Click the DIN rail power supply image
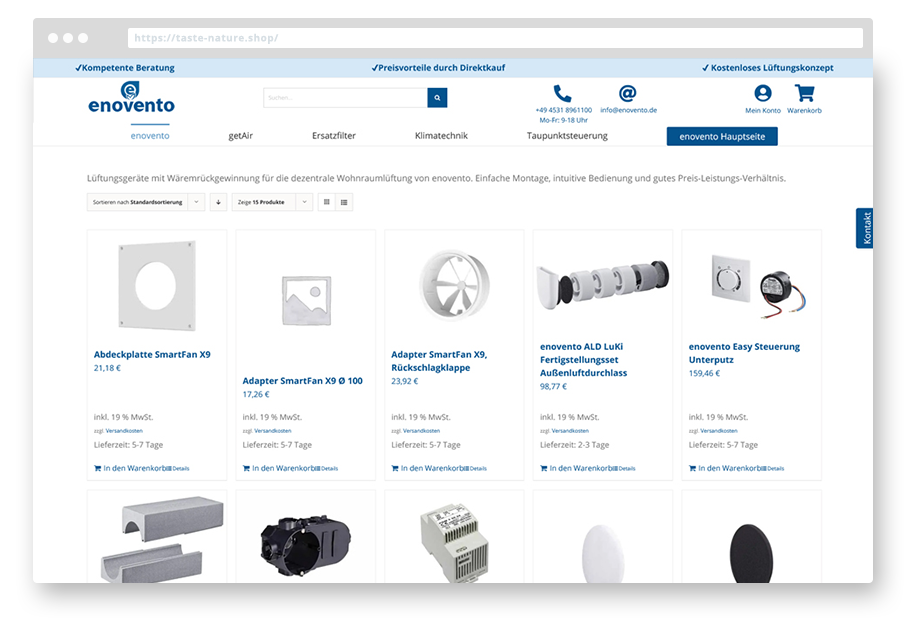The height and width of the screenshot is (621, 913). [x=455, y=542]
